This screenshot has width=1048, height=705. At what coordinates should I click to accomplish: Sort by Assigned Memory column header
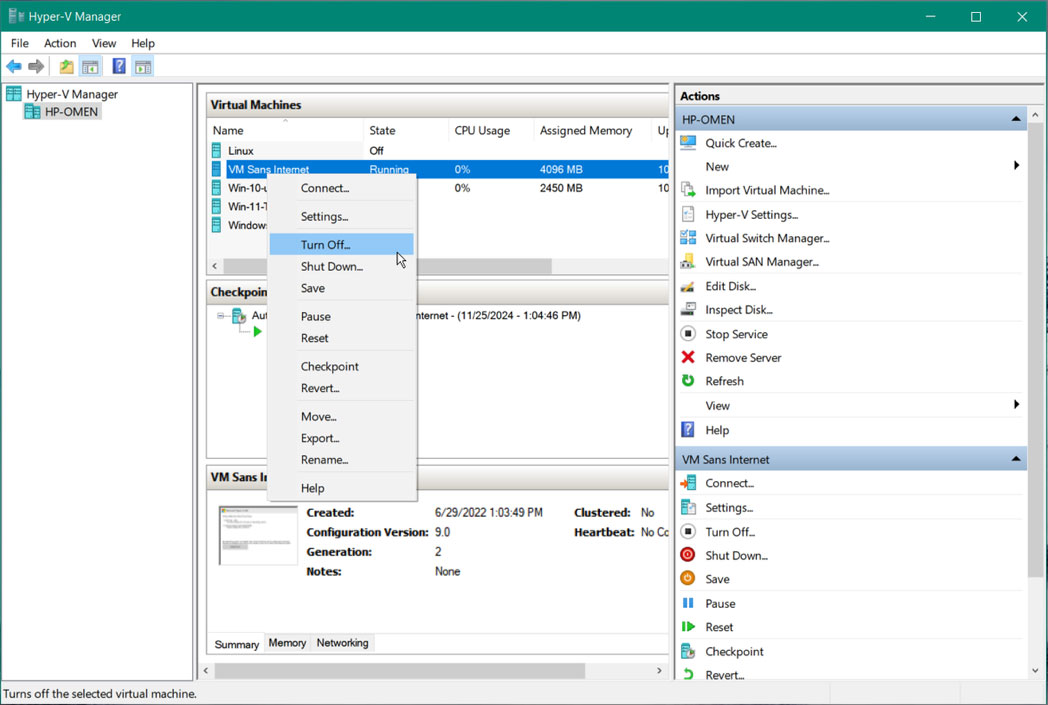click(x=592, y=130)
